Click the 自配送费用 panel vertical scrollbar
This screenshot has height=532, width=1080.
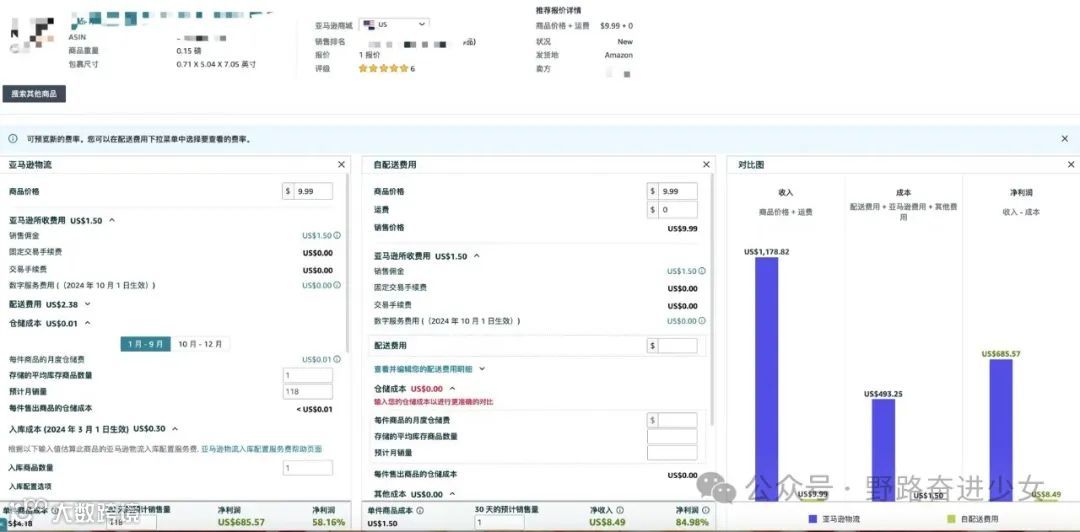pos(713,299)
